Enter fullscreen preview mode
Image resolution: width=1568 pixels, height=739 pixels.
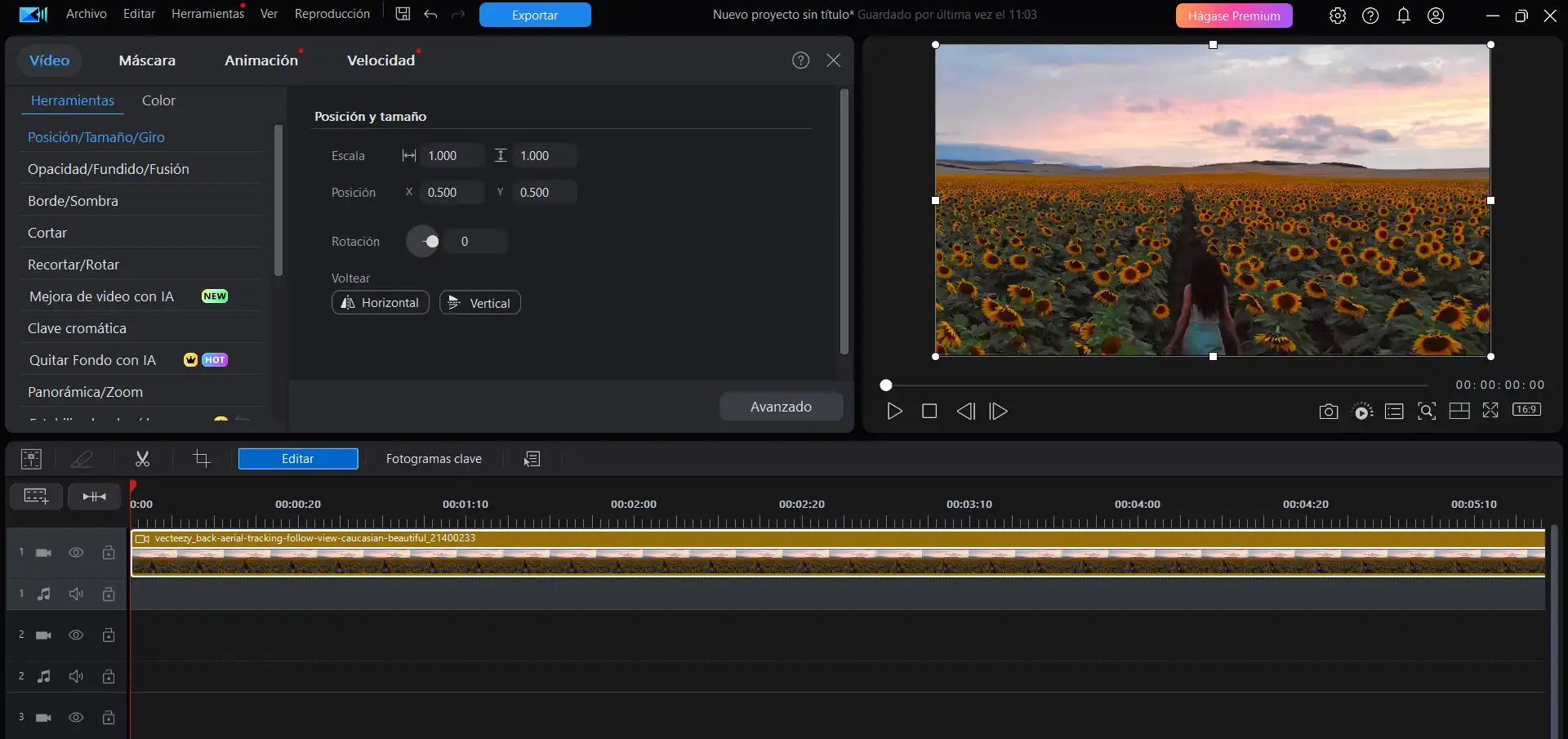pyautogui.click(x=1490, y=411)
